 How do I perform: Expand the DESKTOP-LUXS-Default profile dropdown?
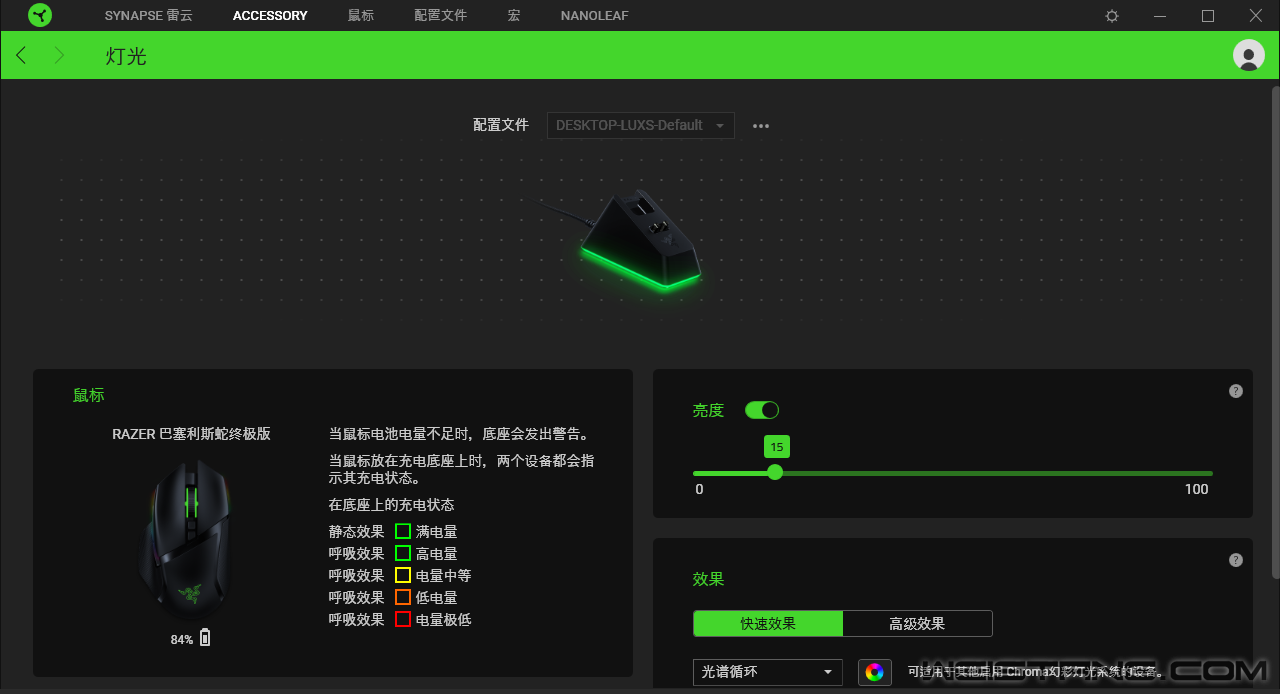tap(640, 125)
